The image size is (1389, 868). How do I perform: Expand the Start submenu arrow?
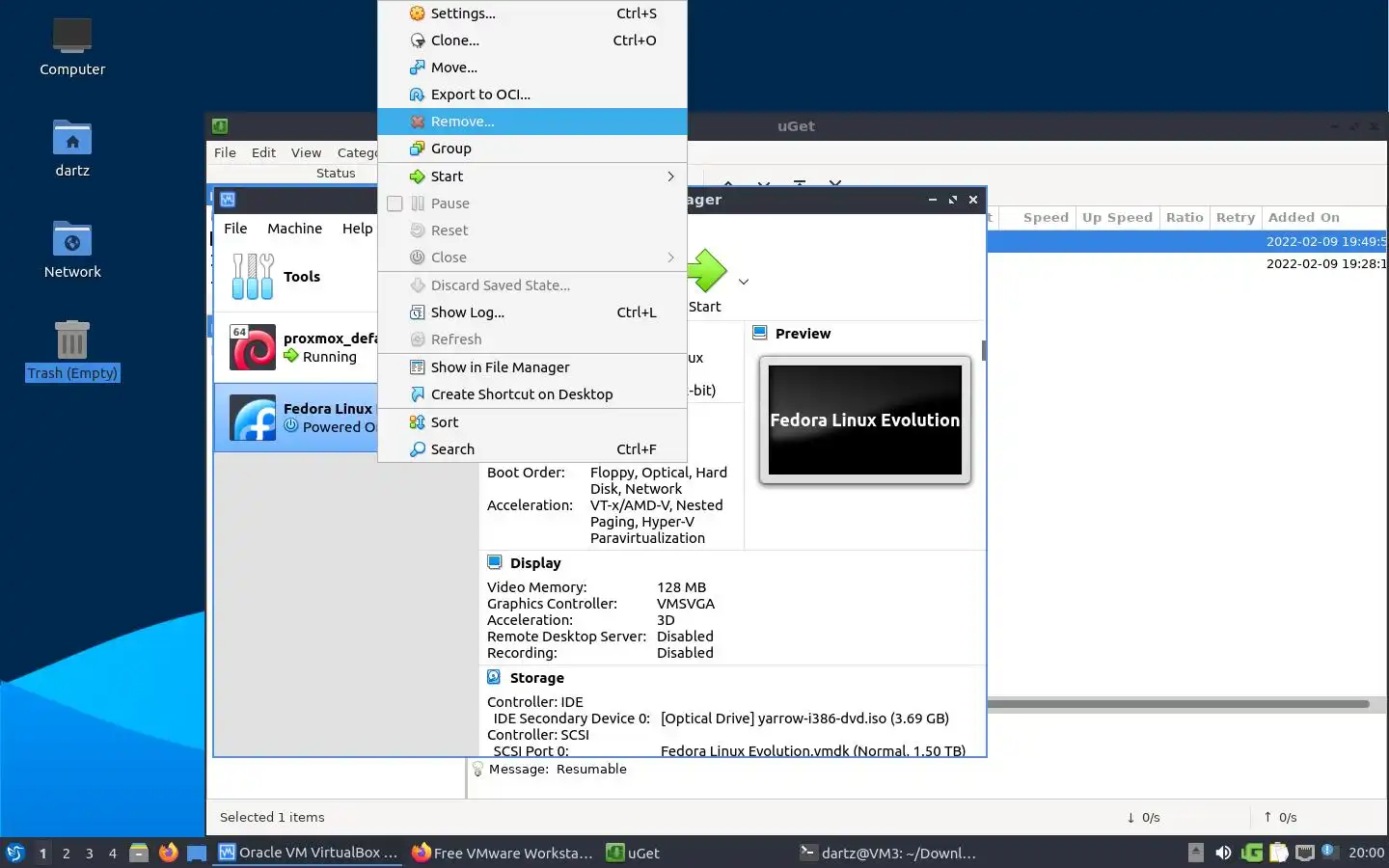pyautogui.click(x=670, y=176)
